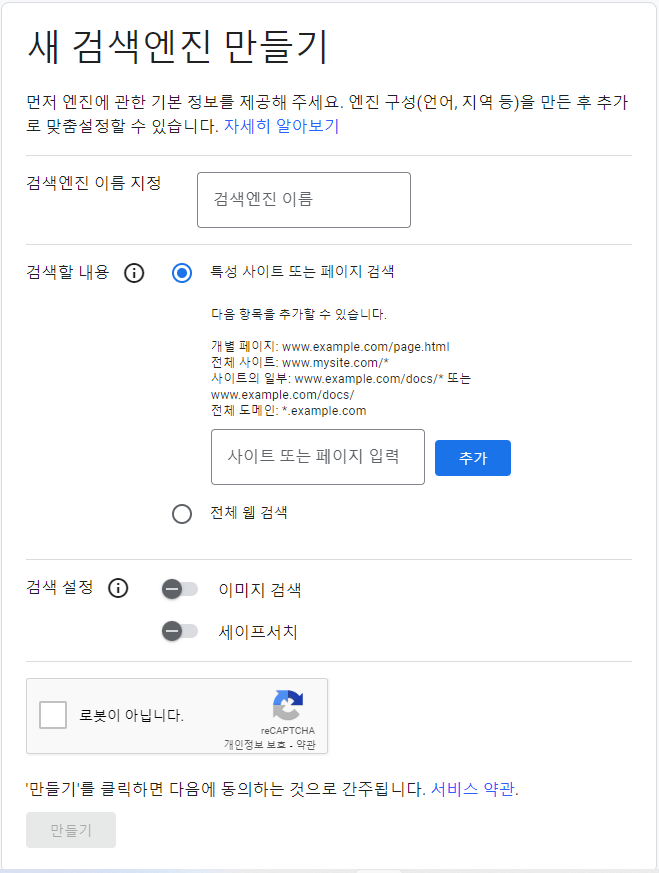Click the 만들기 button
Viewport: 659px width, 873px height.
pyautogui.click(x=71, y=830)
